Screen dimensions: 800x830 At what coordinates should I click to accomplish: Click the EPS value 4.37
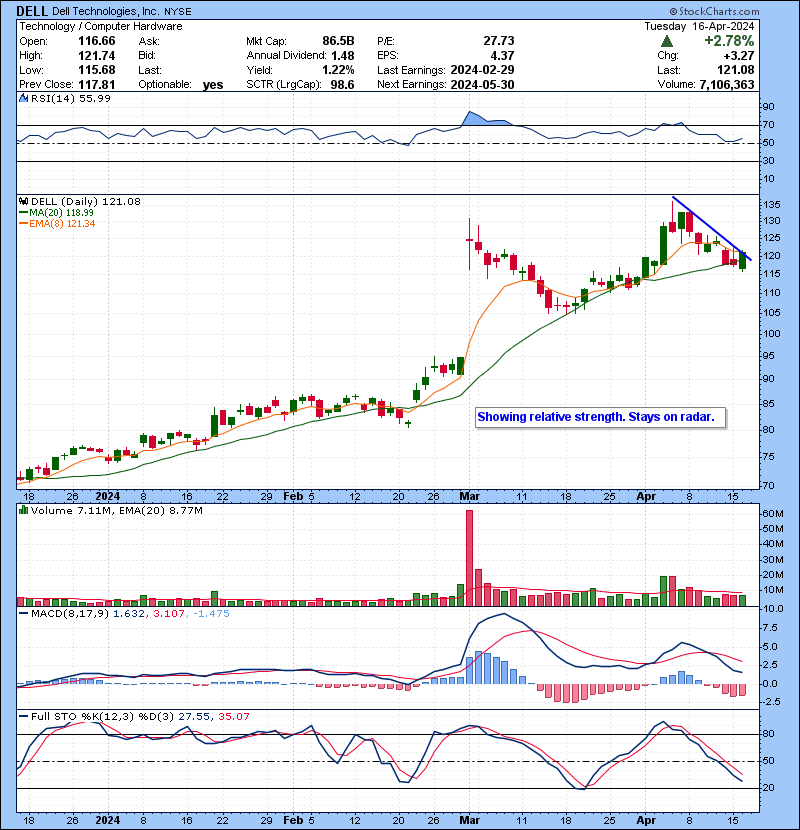click(502, 55)
